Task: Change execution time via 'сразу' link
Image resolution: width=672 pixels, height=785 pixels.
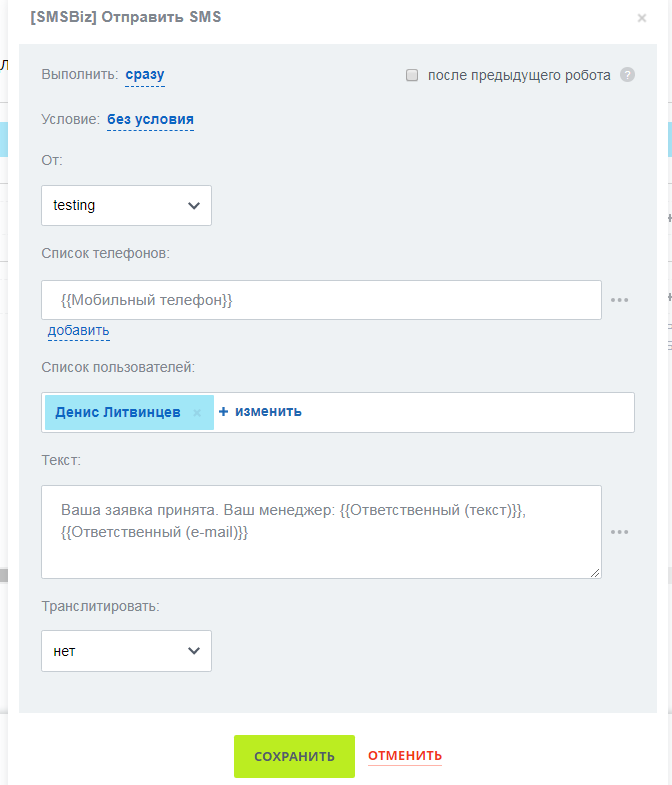Action: pos(145,75)
